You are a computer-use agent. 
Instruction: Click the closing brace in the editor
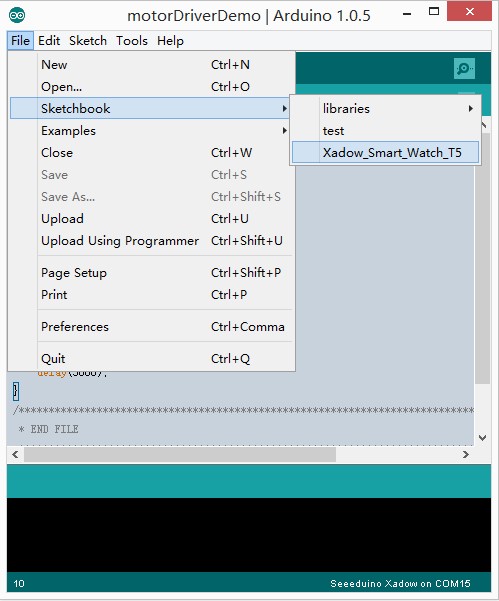(15, 391)
